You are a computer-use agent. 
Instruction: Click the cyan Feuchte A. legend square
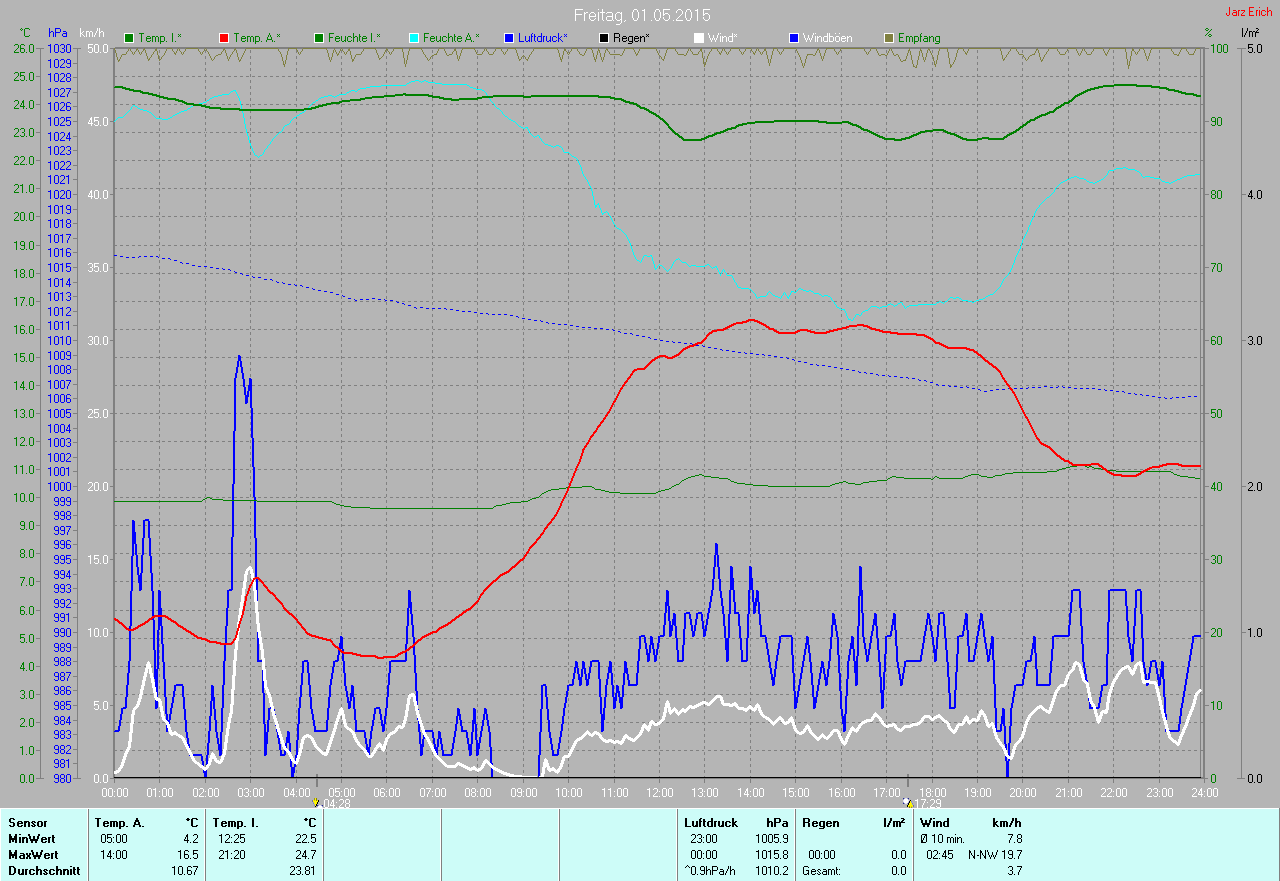414,38
